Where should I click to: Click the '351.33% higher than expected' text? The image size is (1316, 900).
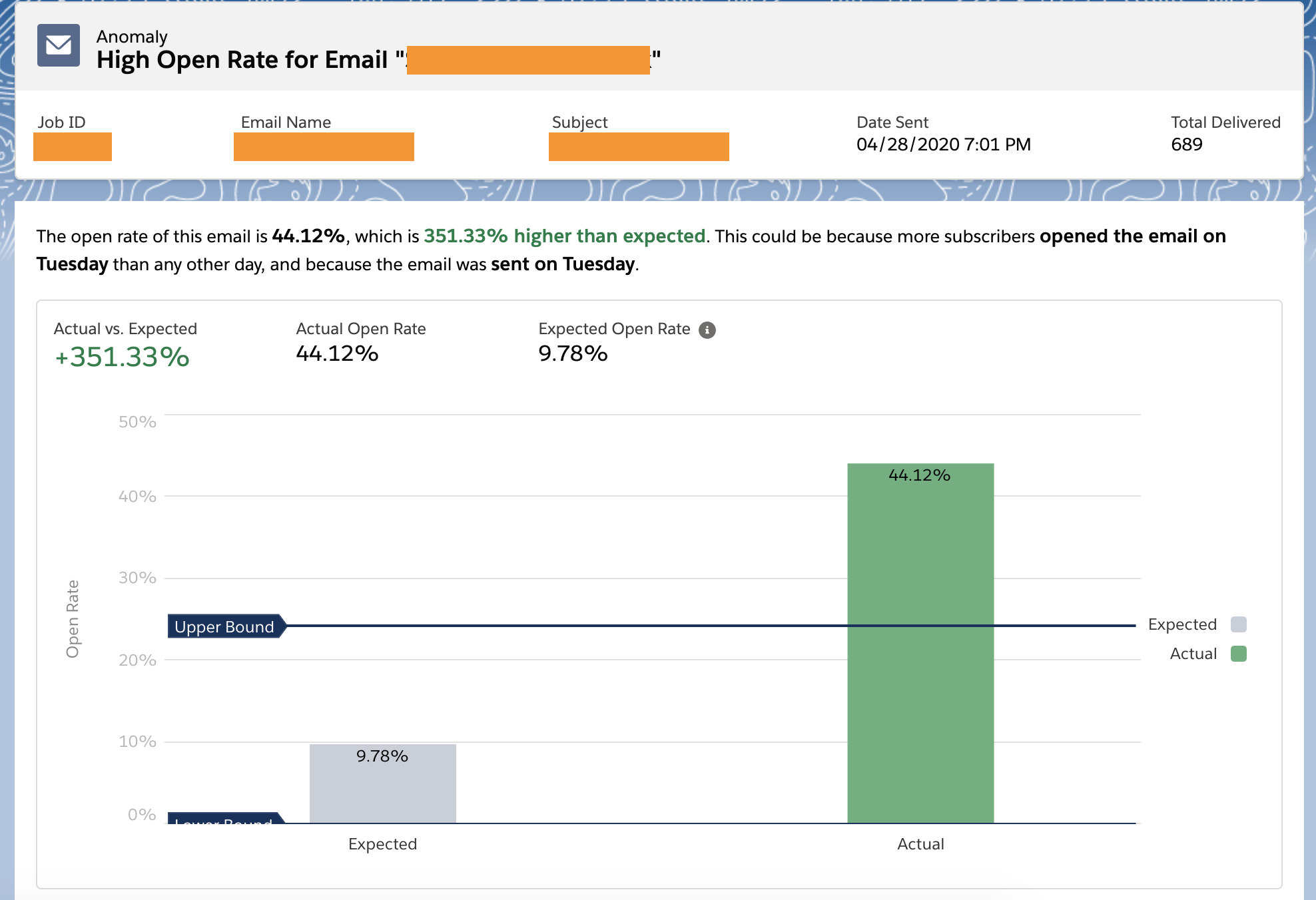(564, 236)
